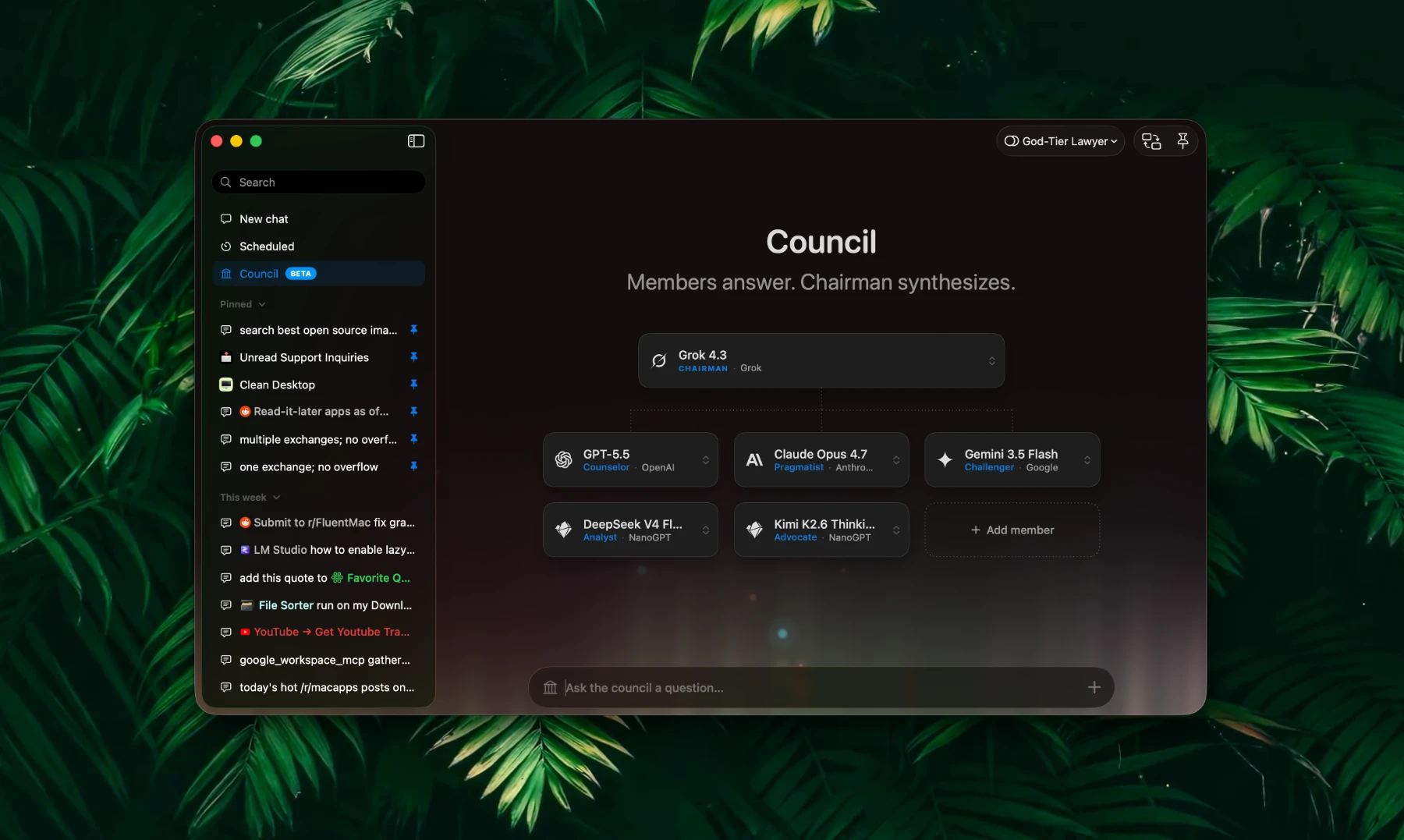Click the OpenAI logo on GPT-5.5 card
Viewport: 1404px width, 840px height.
(563, 460)
